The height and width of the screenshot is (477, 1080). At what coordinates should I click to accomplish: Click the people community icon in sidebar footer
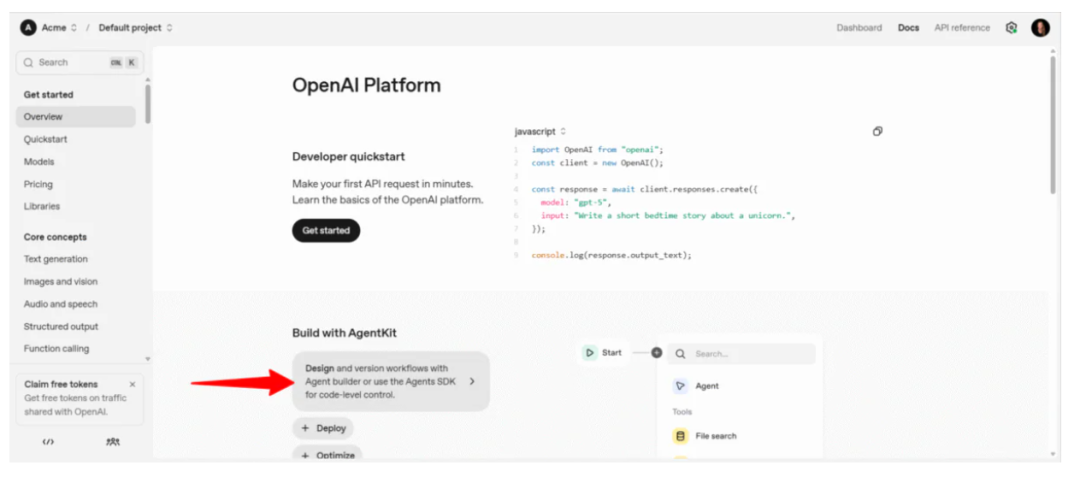[x=113, y=442]
